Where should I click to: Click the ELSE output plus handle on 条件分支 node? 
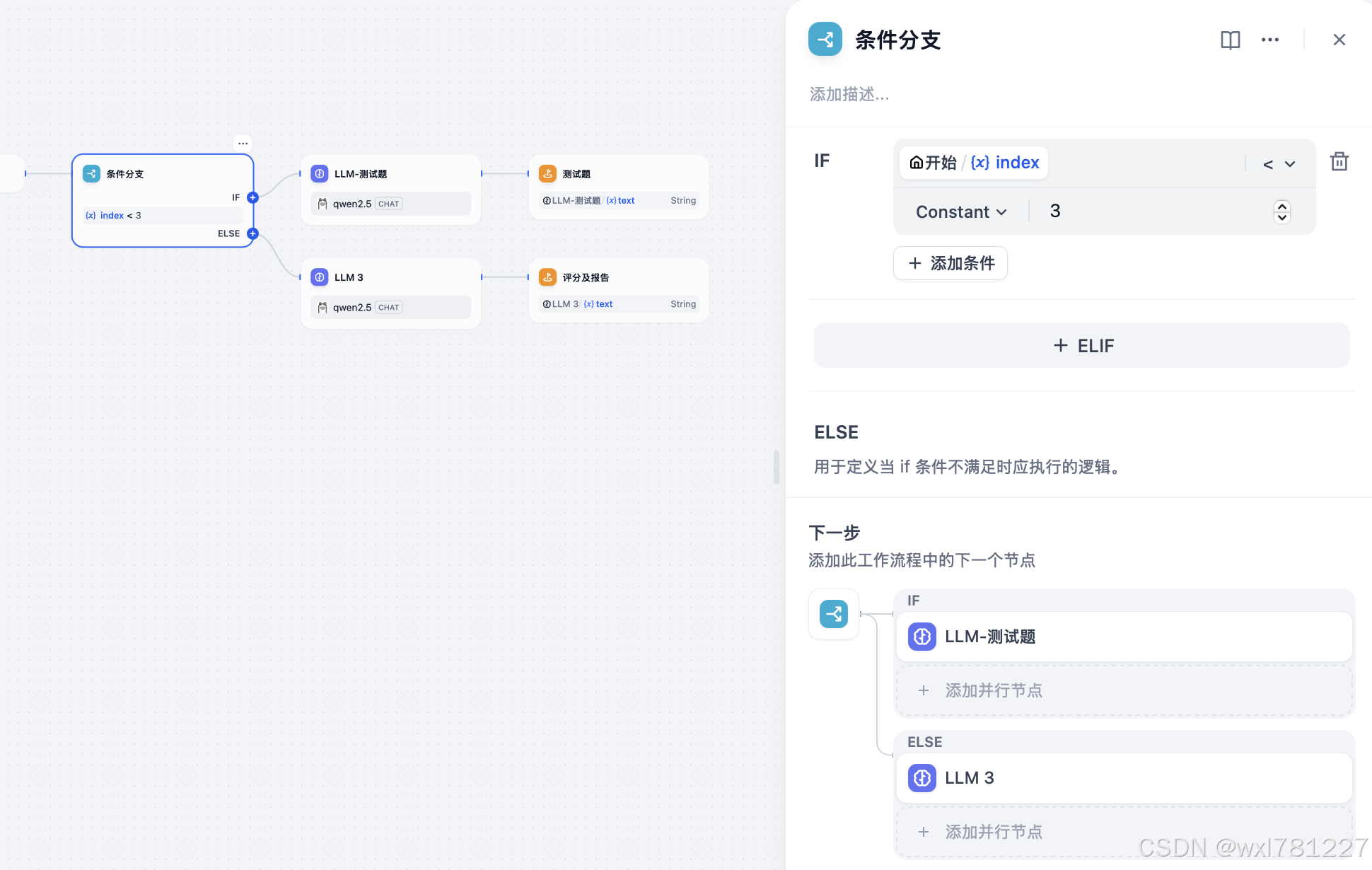(x=252, y=233)
